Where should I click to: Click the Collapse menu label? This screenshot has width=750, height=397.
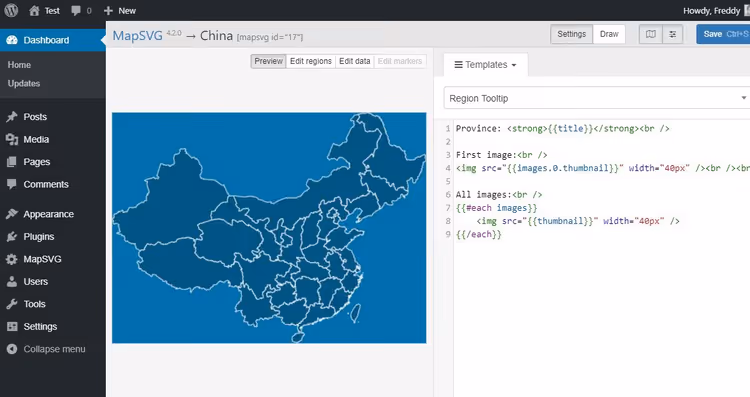coord(55,349)
